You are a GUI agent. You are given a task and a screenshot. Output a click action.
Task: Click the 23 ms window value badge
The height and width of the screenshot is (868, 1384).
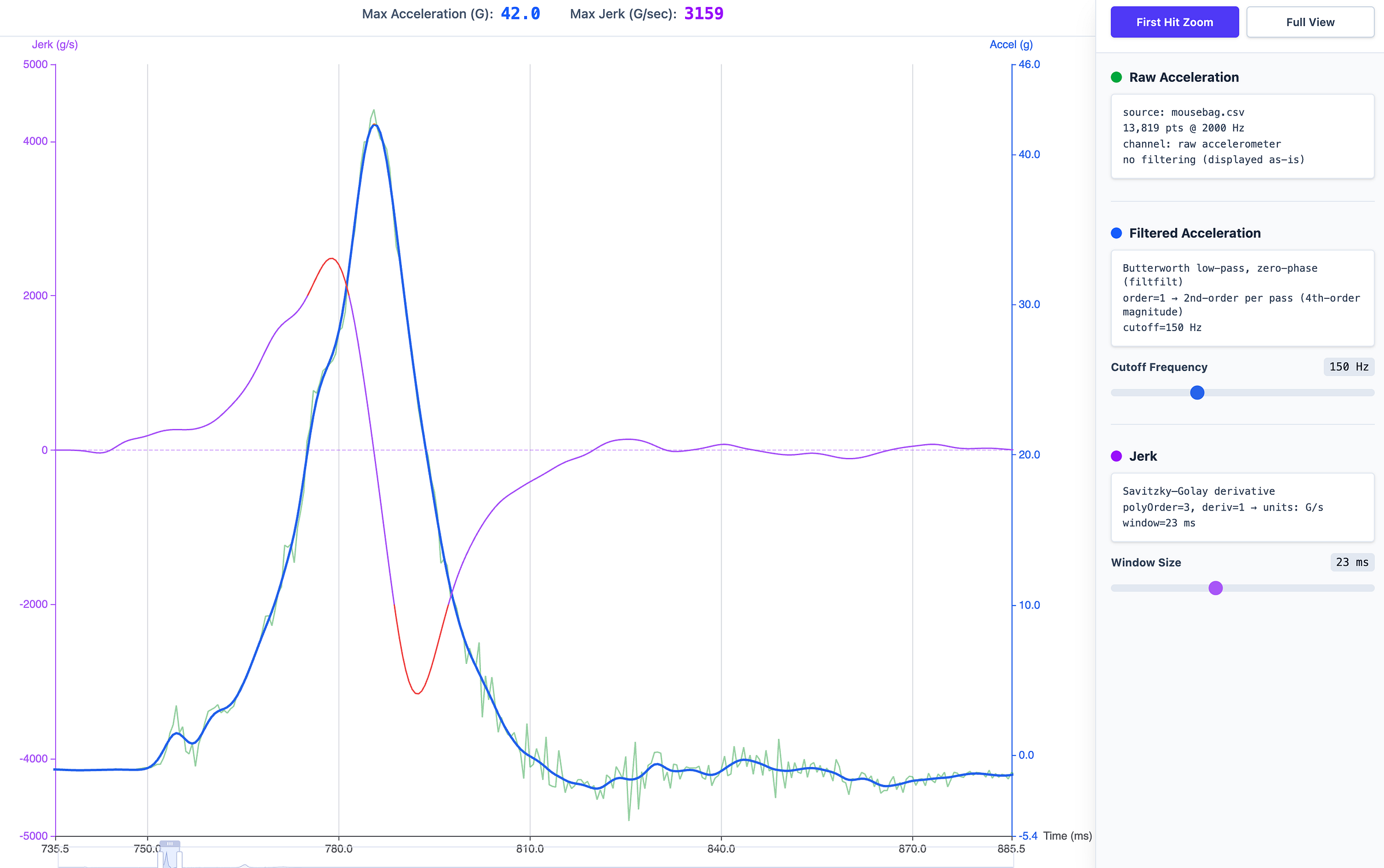point(1352,562)
